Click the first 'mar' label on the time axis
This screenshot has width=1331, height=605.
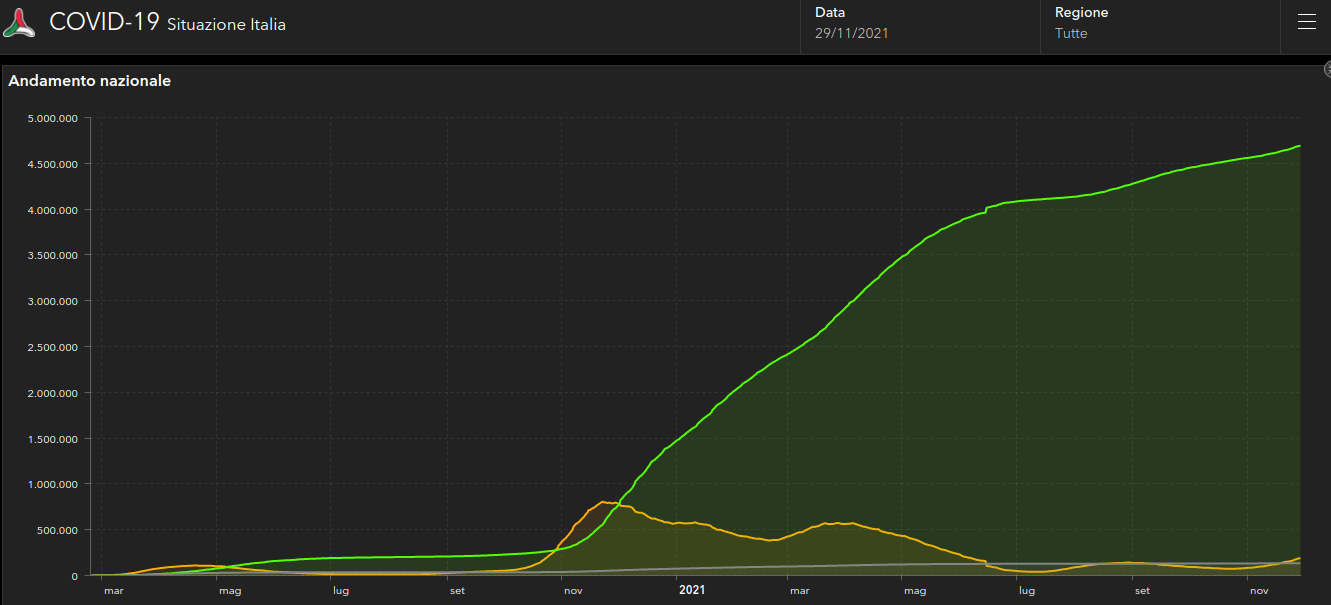[x=113, y=590]
